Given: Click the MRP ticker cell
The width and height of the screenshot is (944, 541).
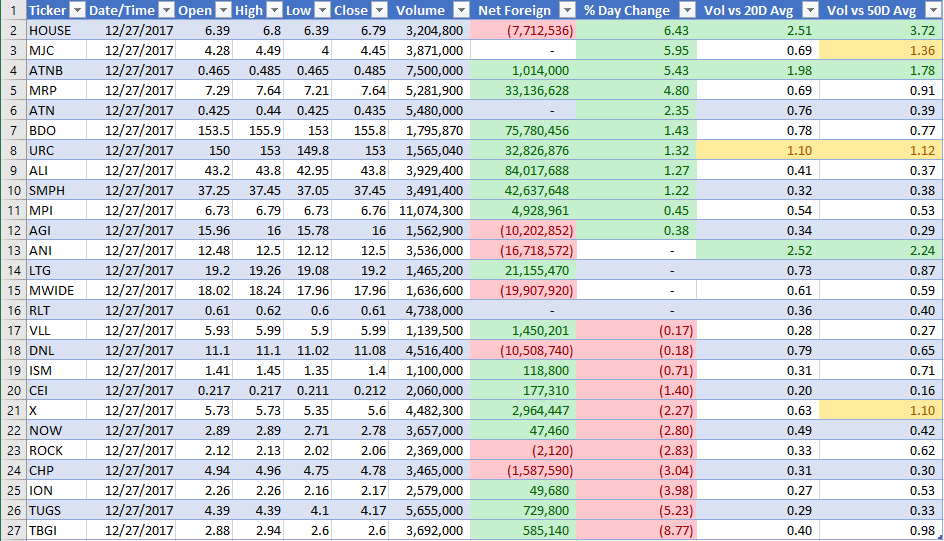Looking at the screenshot, I should (57, 90).
